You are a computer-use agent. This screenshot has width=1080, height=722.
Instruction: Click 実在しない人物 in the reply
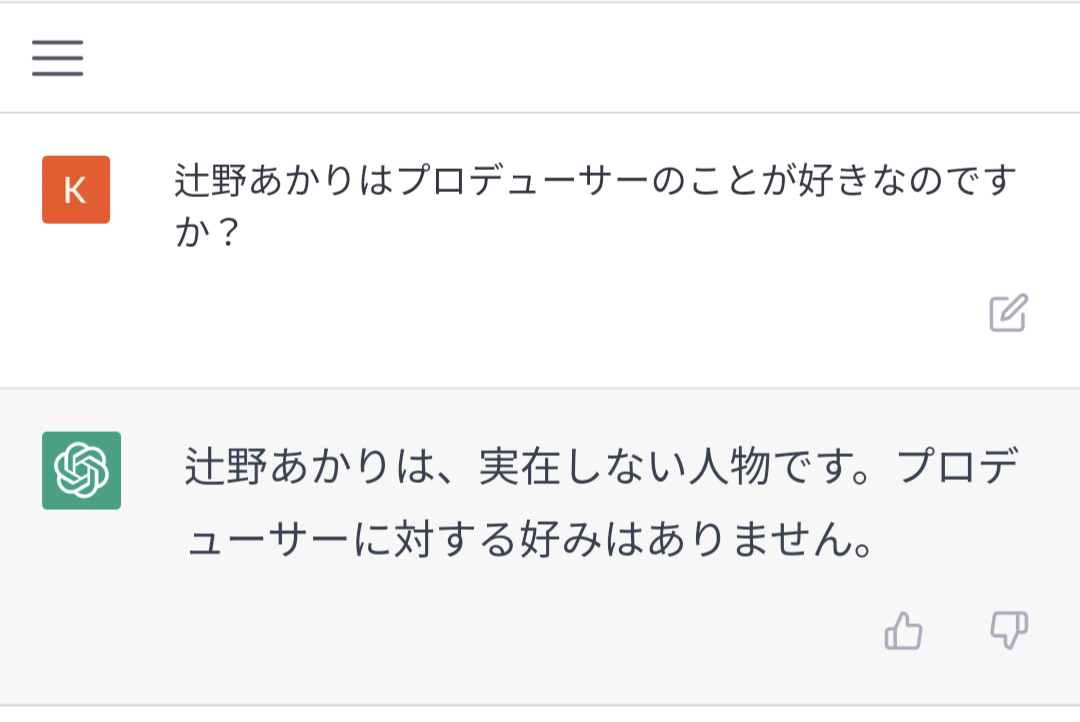tap(624, 466)
